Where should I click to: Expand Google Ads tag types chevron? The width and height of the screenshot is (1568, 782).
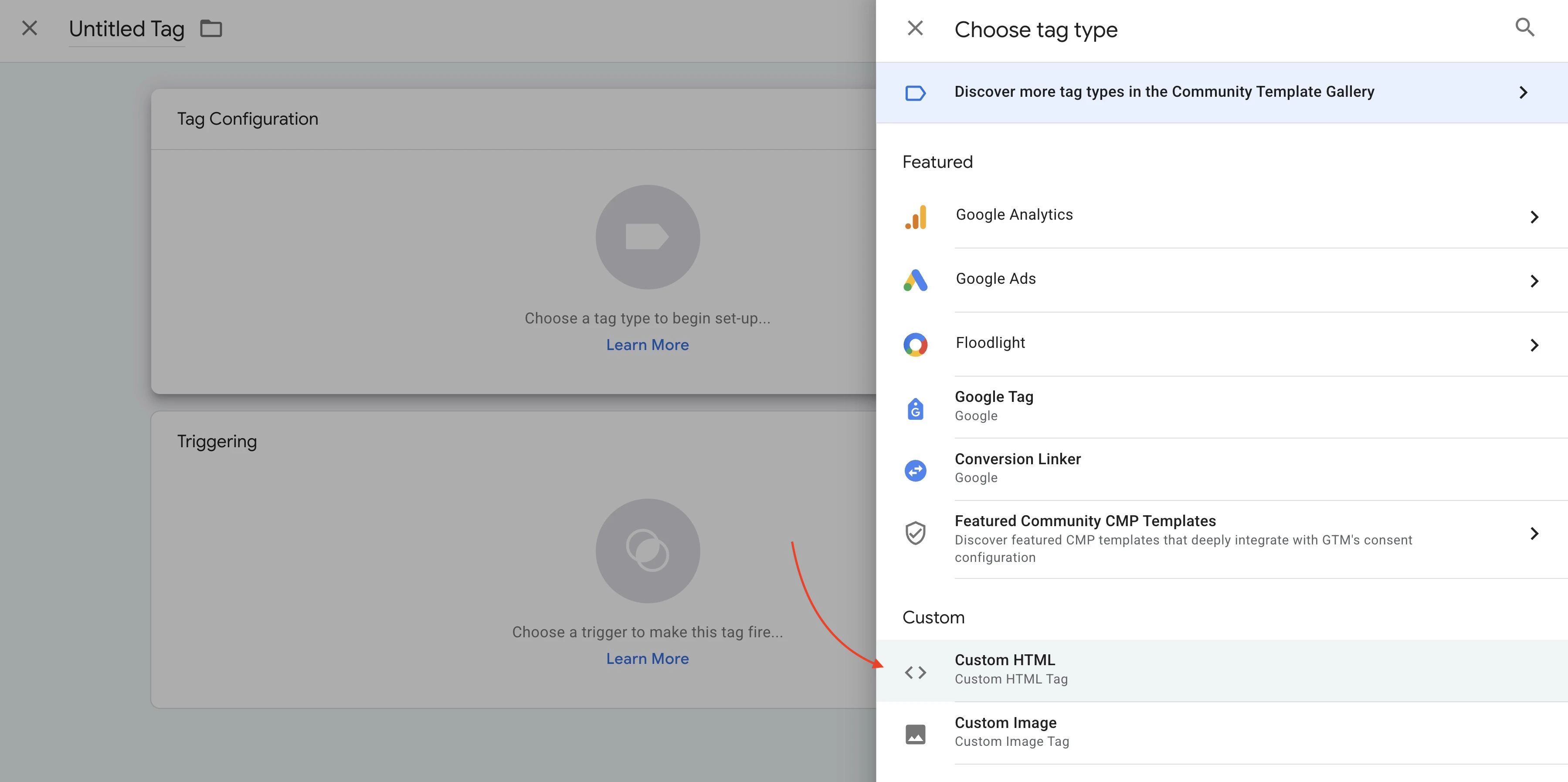1534,281
